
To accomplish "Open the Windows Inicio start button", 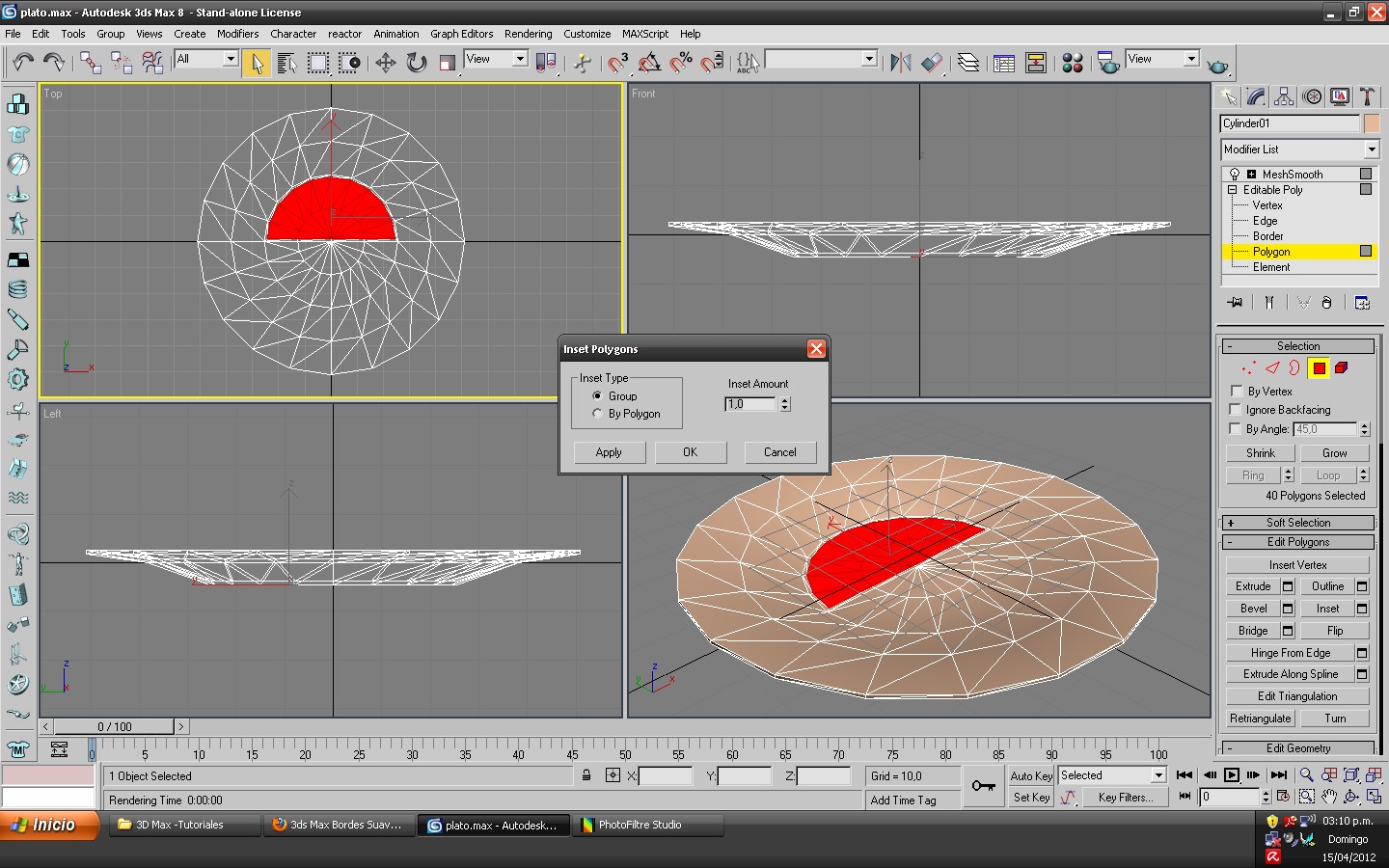I will (x=49, y=826).
